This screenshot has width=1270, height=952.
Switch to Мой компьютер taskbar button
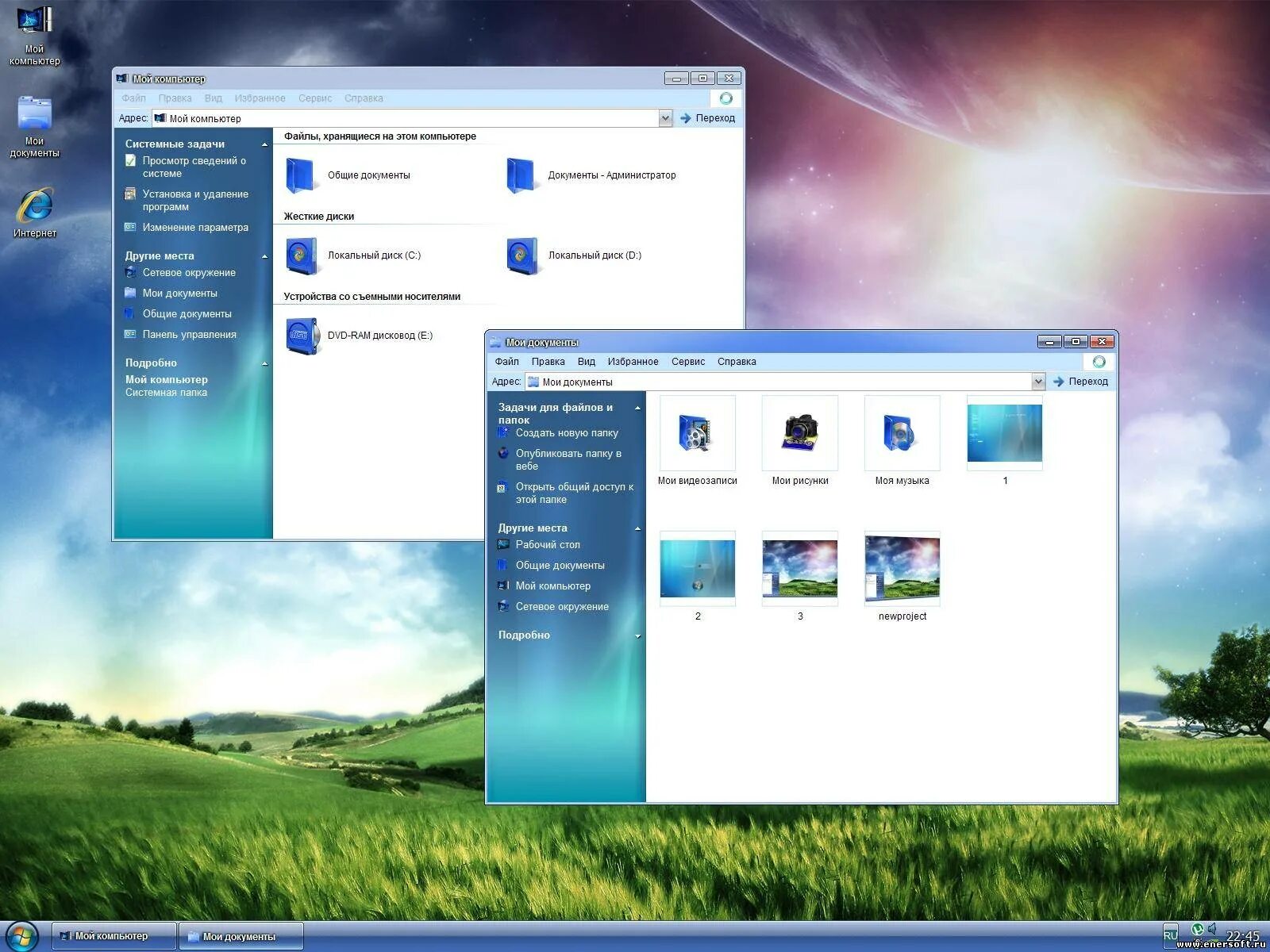tap(114, 936)
